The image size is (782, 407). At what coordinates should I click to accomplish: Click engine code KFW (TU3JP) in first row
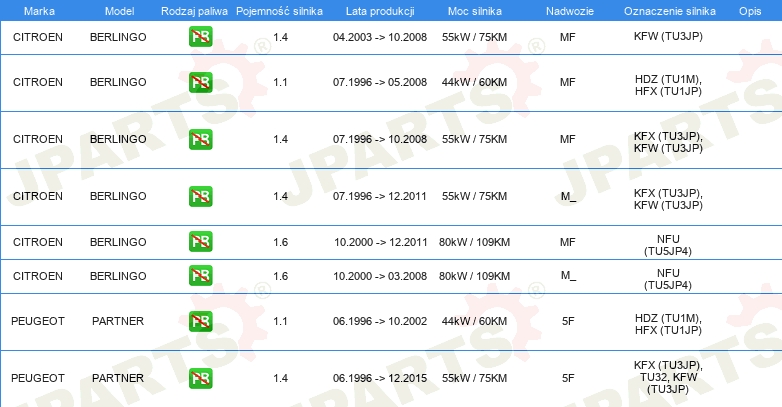tap(668, 36)
